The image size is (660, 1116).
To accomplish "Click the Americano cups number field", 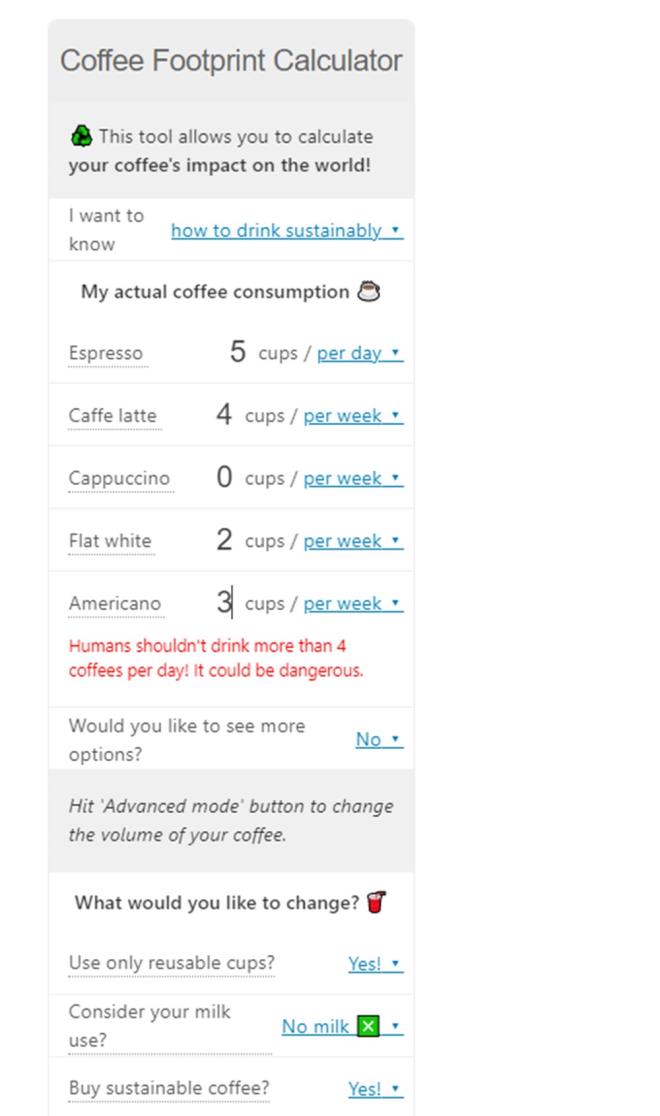I will 224,603.
